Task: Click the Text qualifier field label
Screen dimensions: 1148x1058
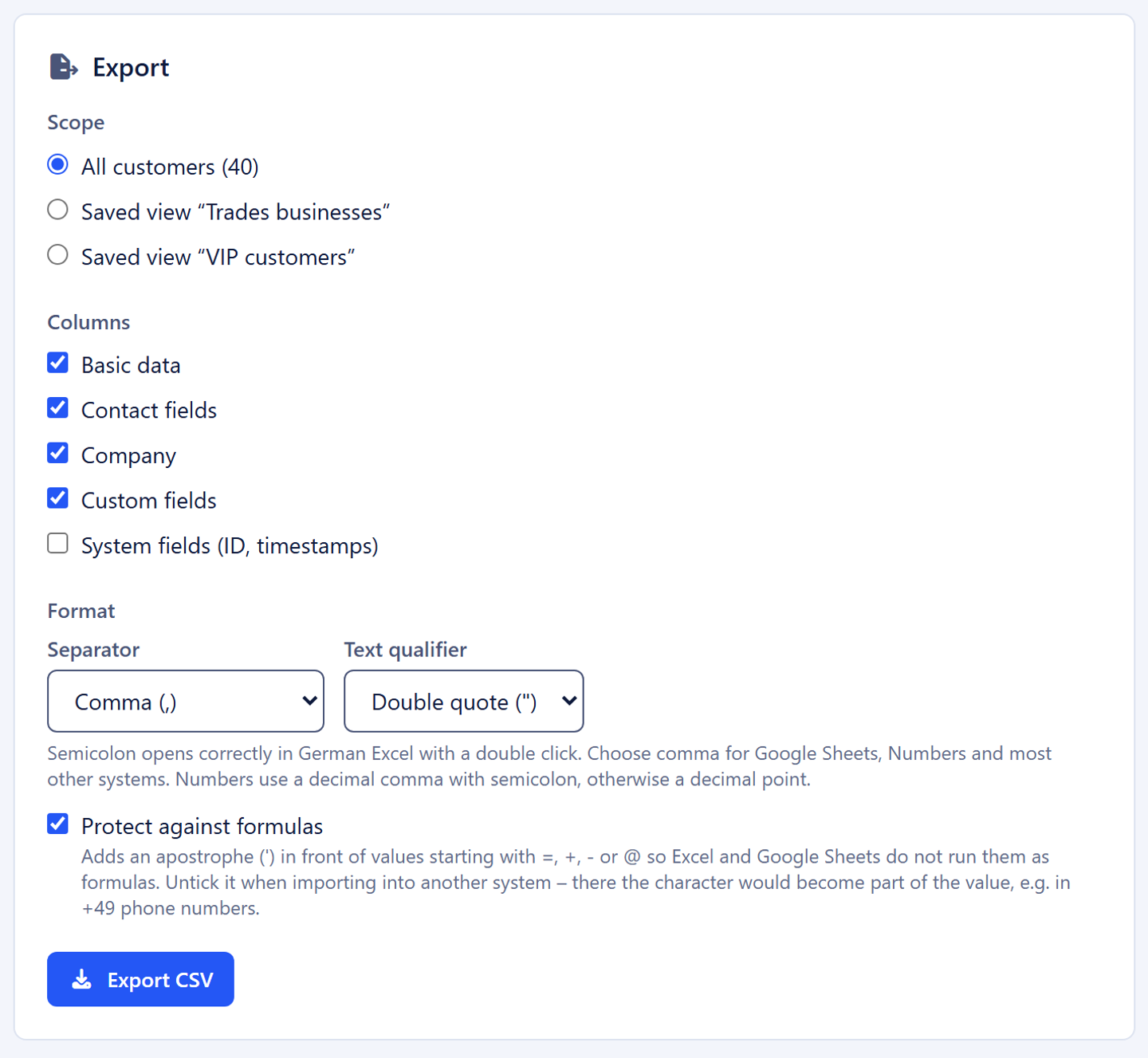Action: tap(405, 650)
